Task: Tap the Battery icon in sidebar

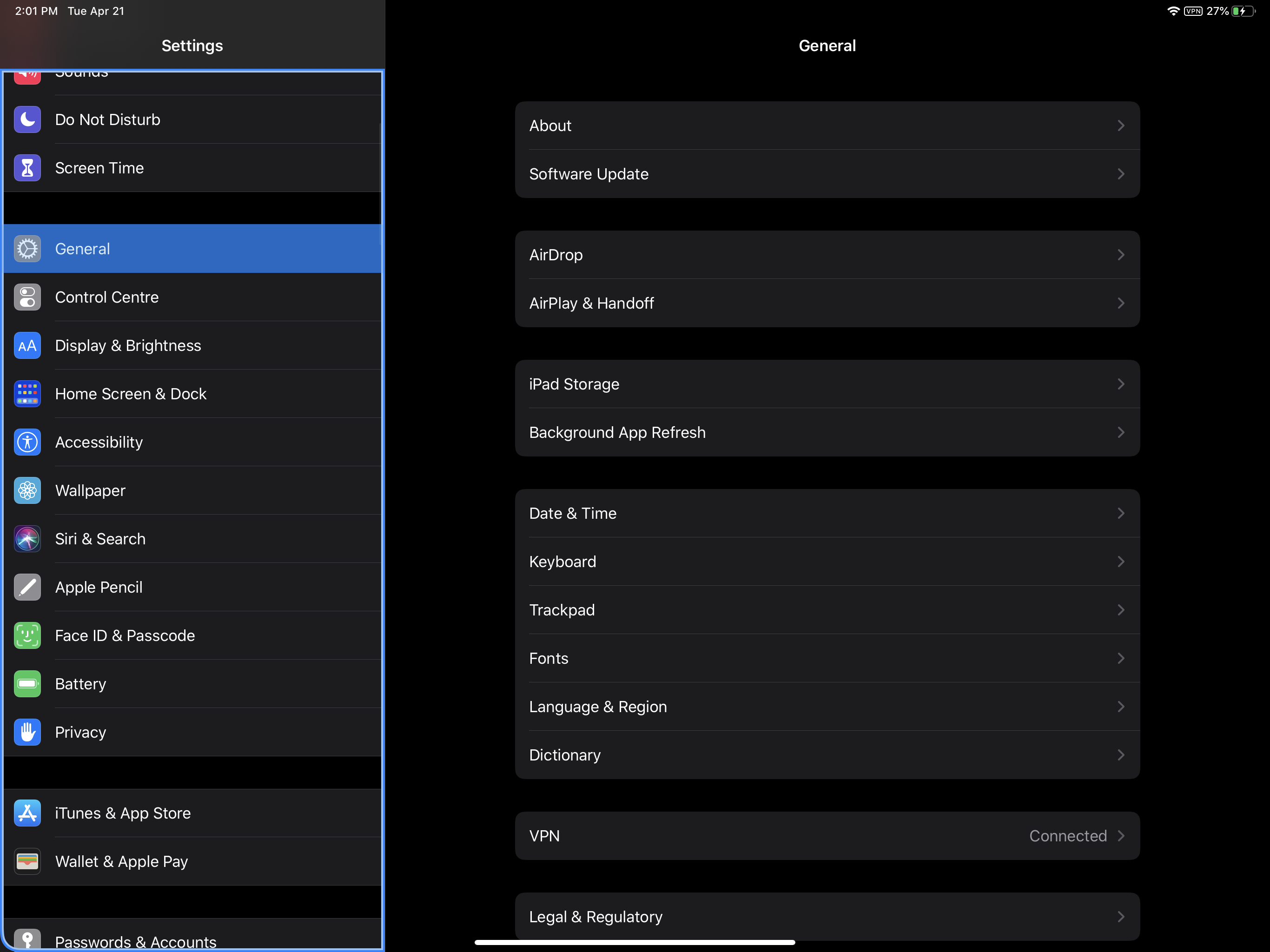Action: click(27, 684)
